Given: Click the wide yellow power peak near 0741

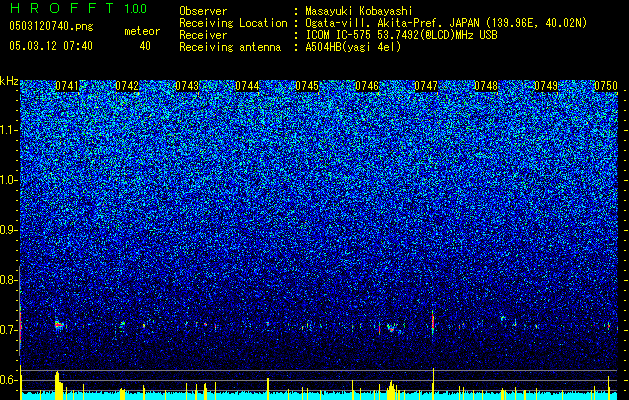Looking at the screenshot, I should click(59, 386).
